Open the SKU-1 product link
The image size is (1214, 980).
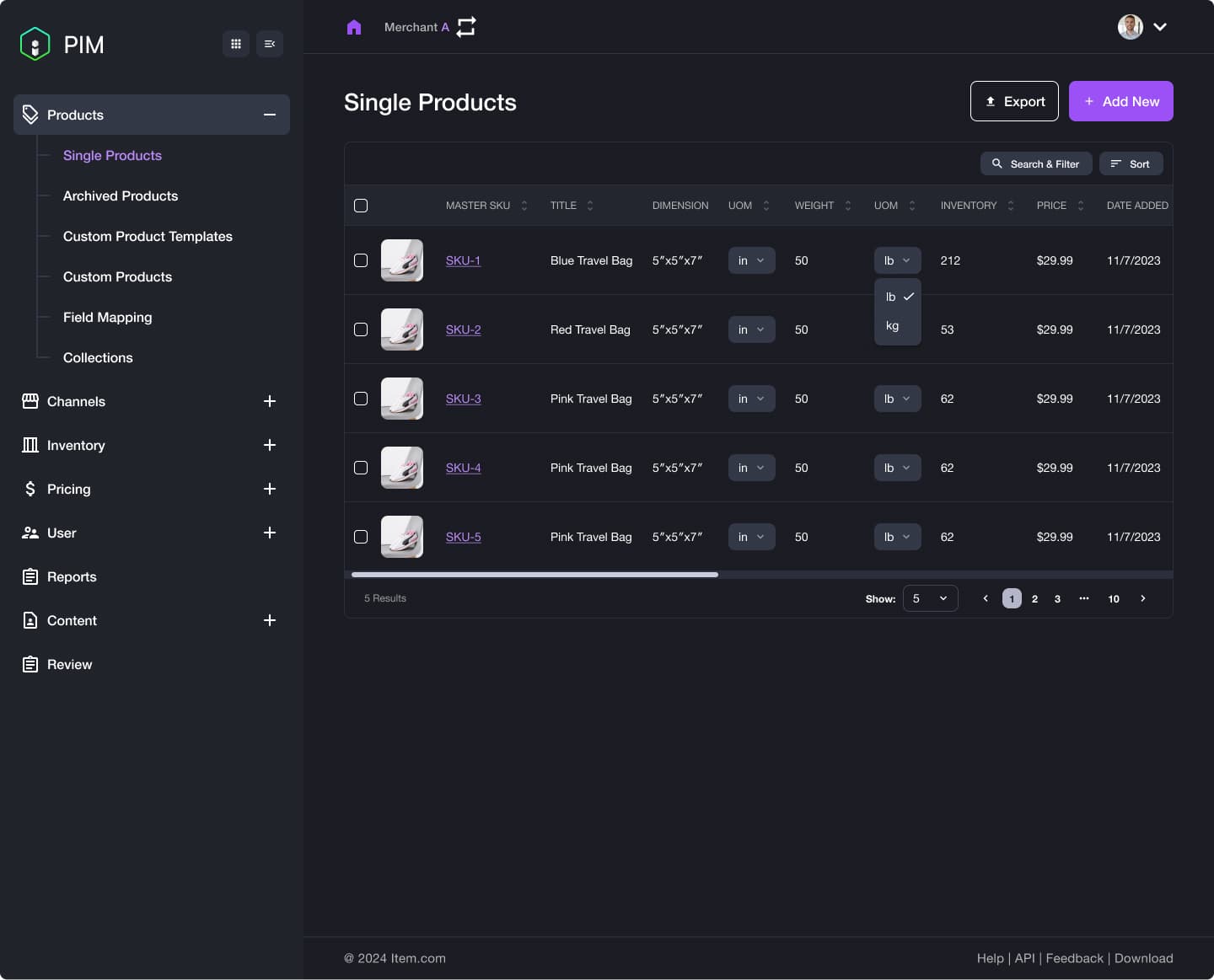pyautogui.click(x=463, y=260)
